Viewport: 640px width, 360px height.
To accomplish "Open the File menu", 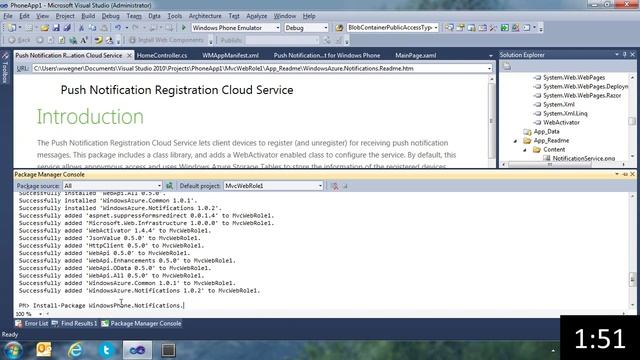I will point(8,16).
